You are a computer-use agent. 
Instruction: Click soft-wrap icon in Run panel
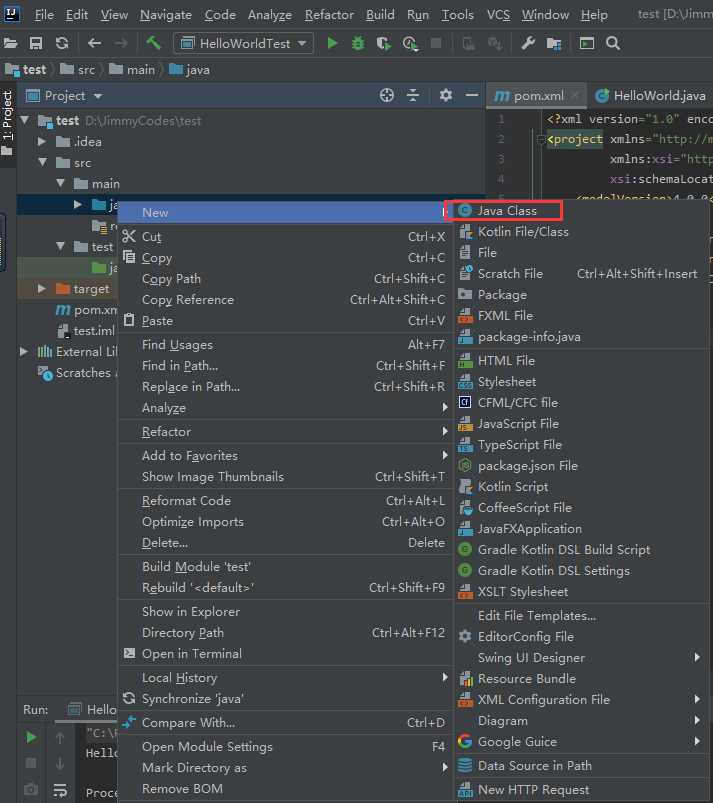point(60,790)
